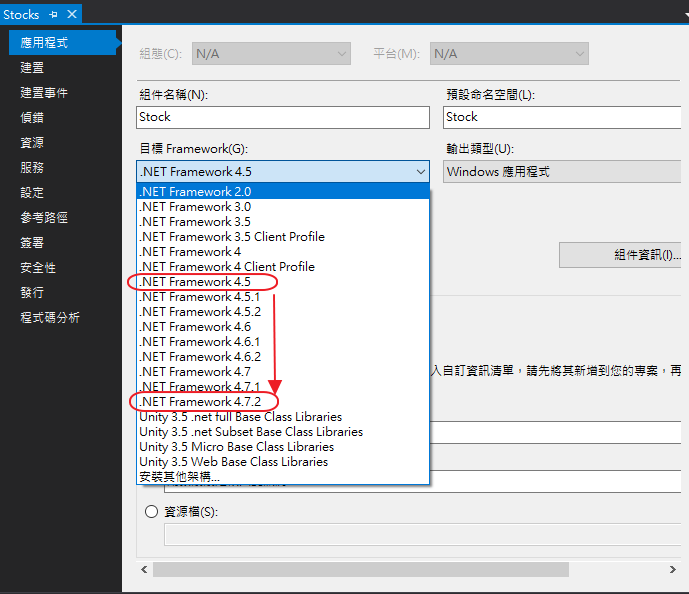Click the 資源檔 path text field
The image size is (689, 594).
(x=423, y=535)
